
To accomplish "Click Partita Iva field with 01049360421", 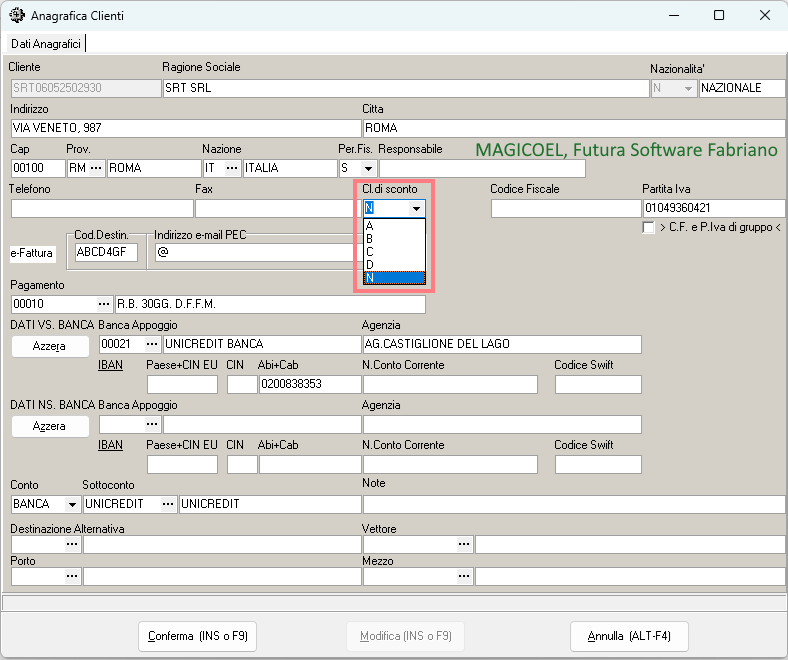I will [714, 208].
